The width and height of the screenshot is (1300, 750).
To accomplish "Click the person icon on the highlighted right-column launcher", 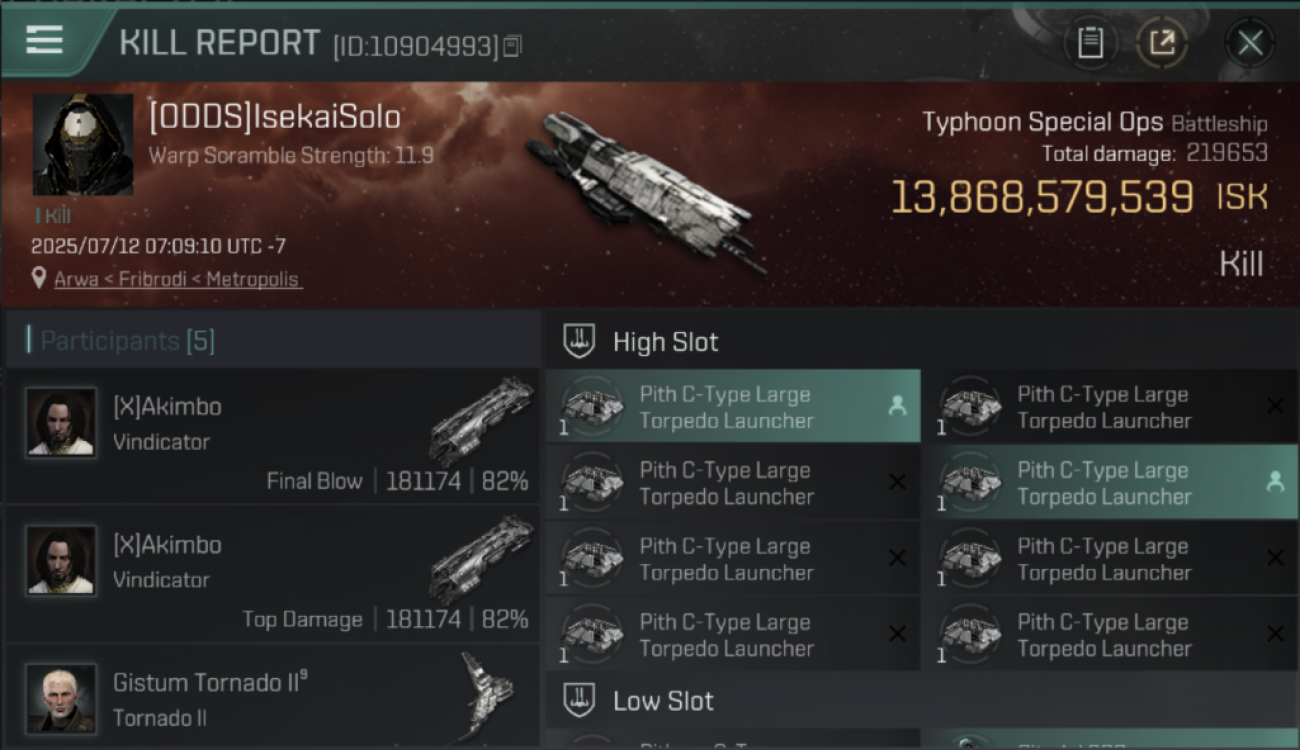I will pyautogui.click(x=1275, y=482).
